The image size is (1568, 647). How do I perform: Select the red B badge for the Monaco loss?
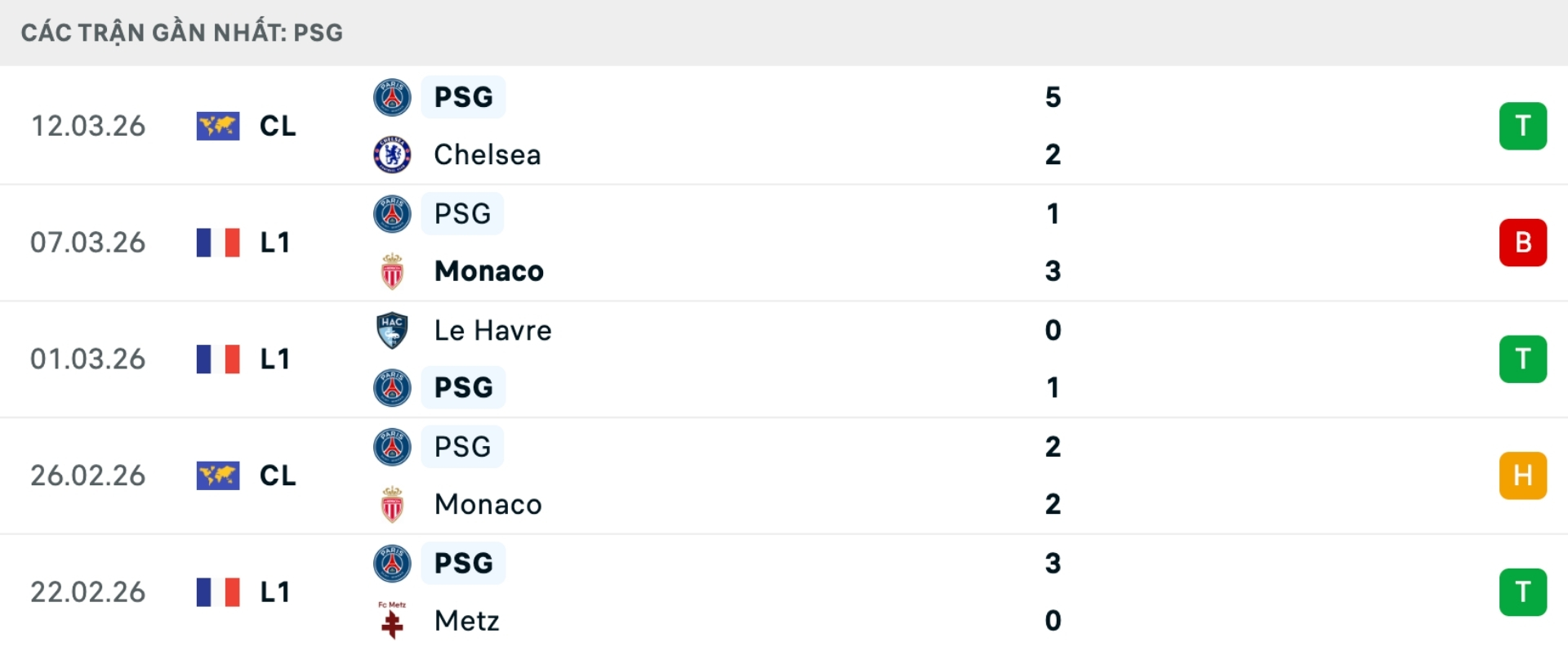(x=1523, y=242)
